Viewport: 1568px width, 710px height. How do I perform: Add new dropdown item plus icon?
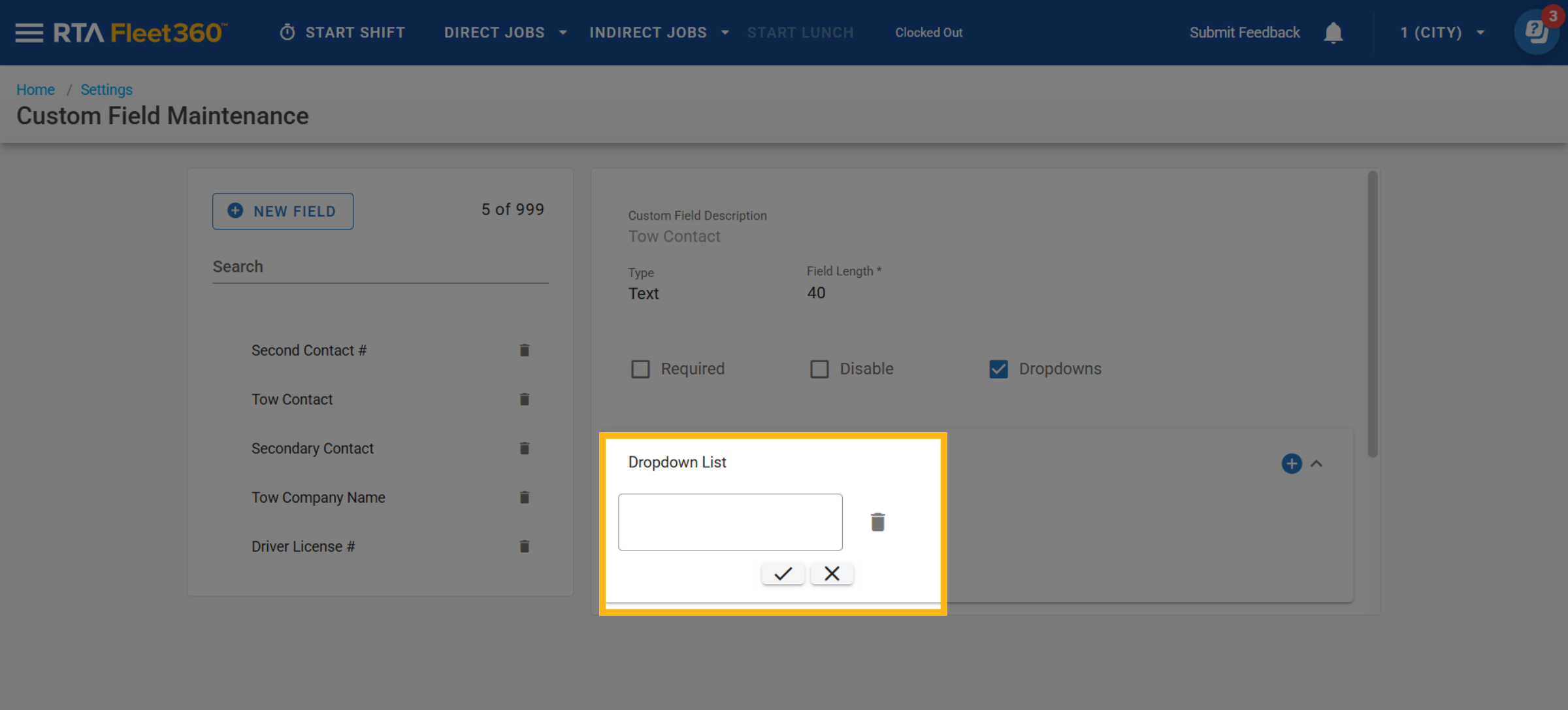coord(1291,464)
